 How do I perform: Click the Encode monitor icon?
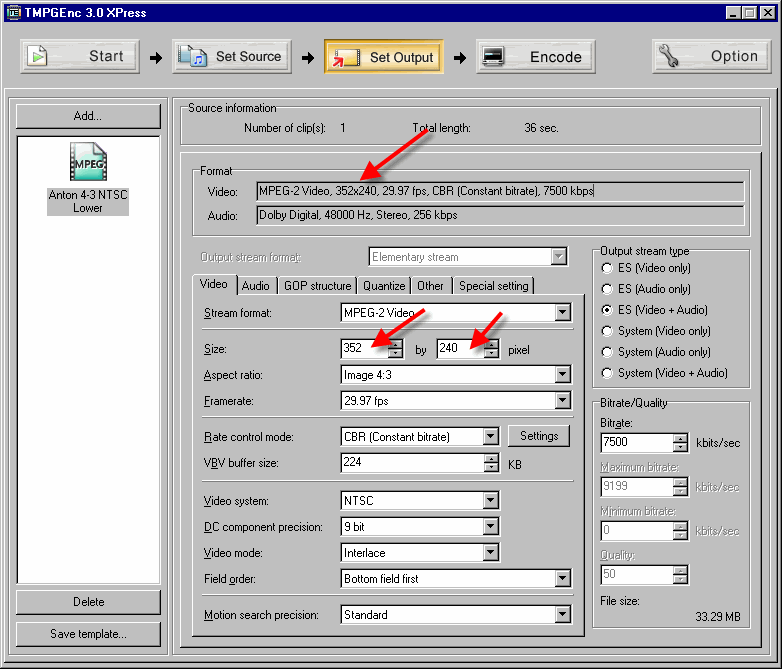(x=493, y=56)
